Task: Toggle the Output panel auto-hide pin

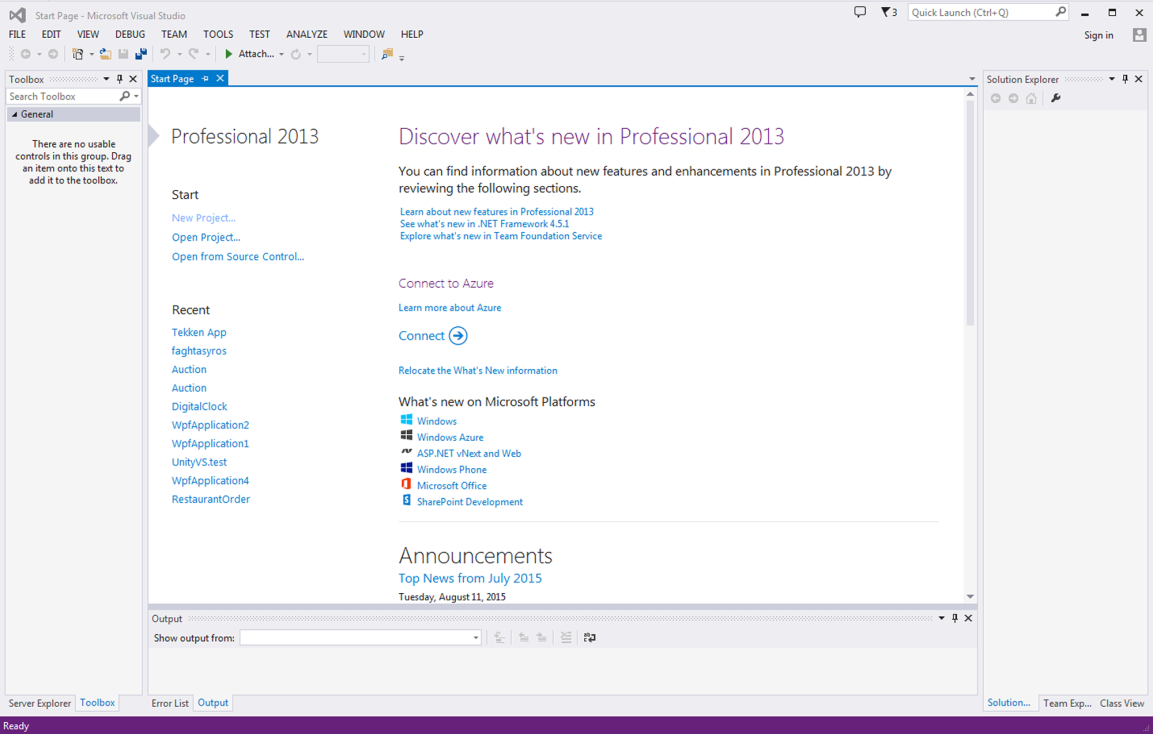Action: [955, 619]
